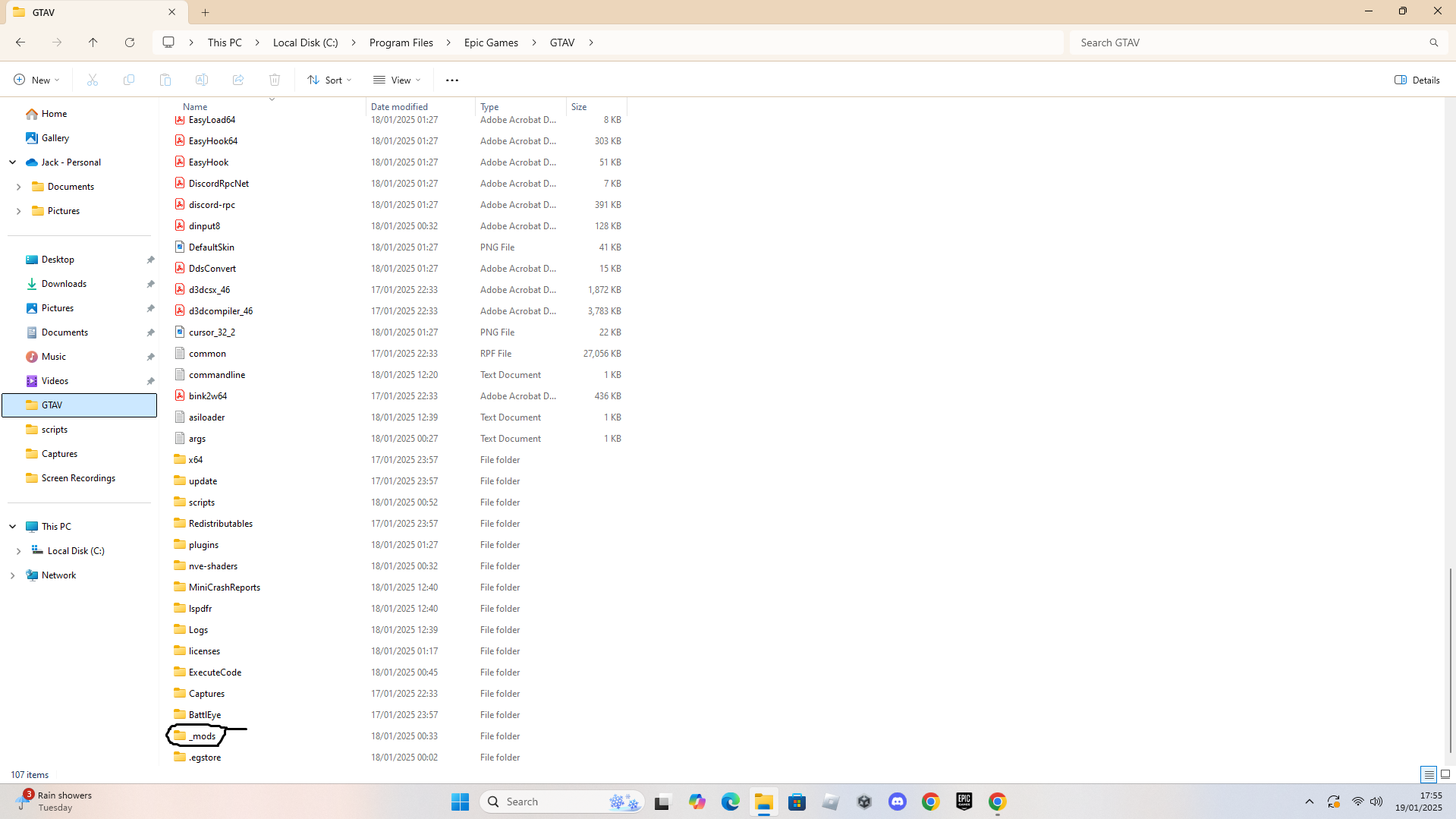Open the Rain showers weather widget
The height and width of the screenshot is (819, 1456).
[x=55, y=802]
